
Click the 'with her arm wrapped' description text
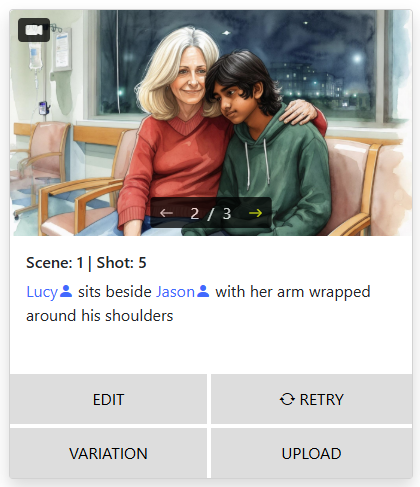pos(293,292)
